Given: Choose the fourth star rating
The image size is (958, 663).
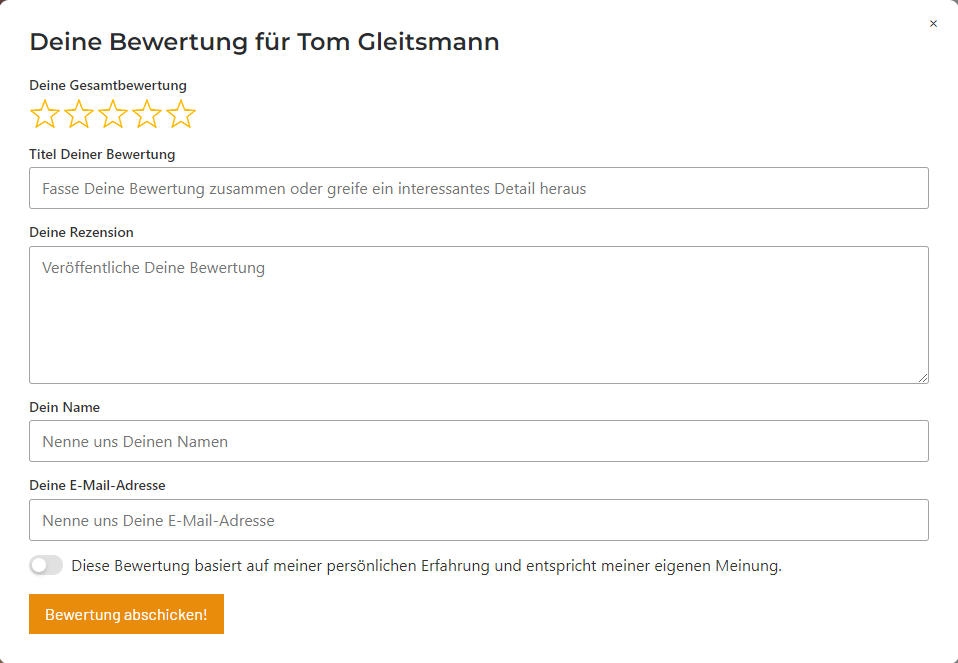Looking at the screenshot, I should point(147,115).
